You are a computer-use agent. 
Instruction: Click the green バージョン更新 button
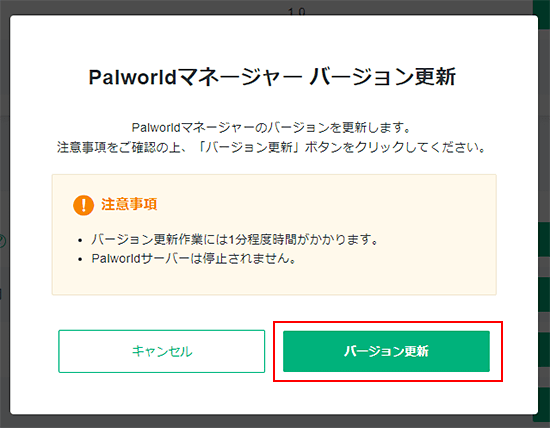pyautogui.click(x=386, y=351)
